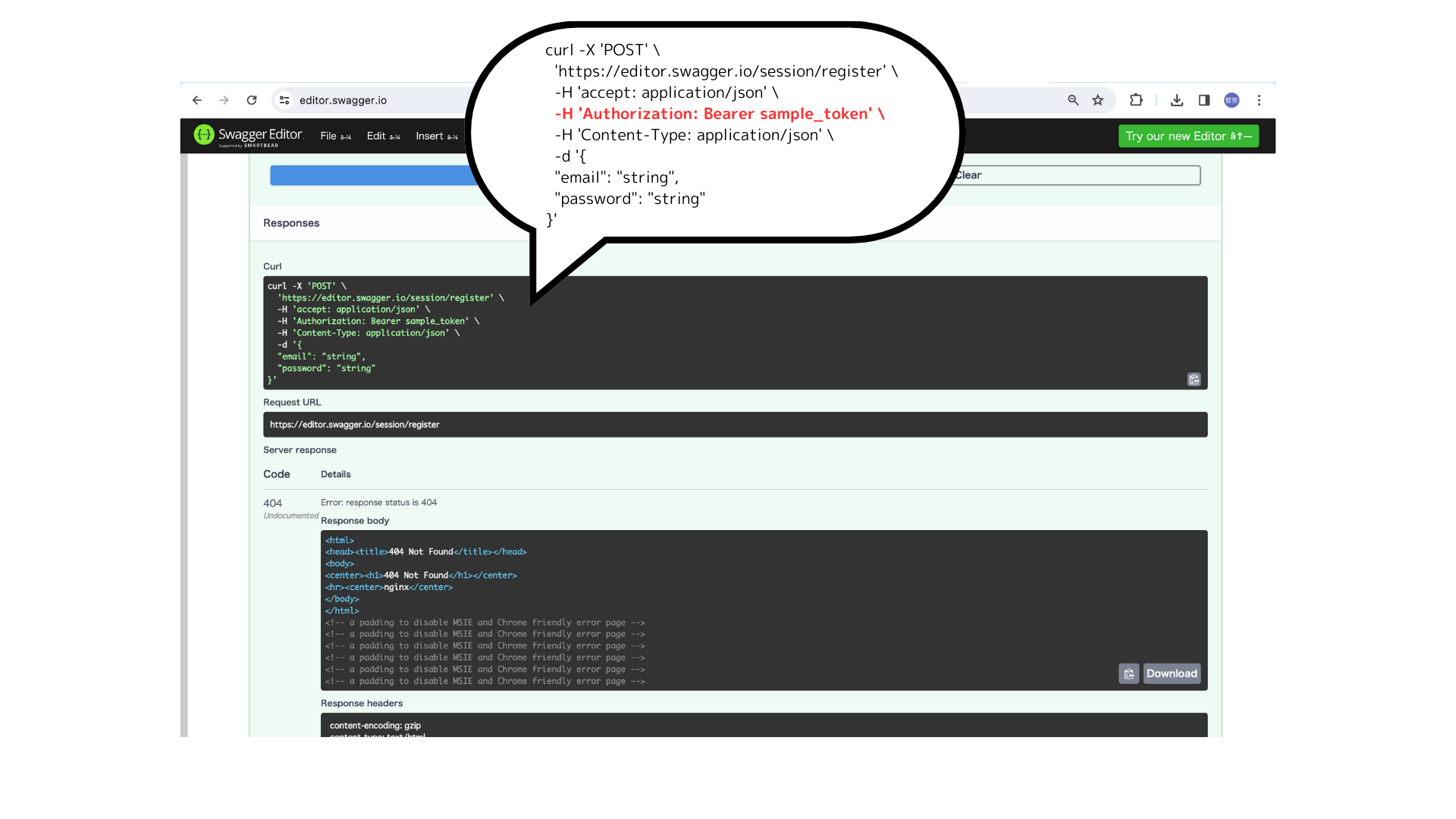Copy the response body to clipboard
Viewport: 1456px width, 819px height.
(x=1128, y=673)
